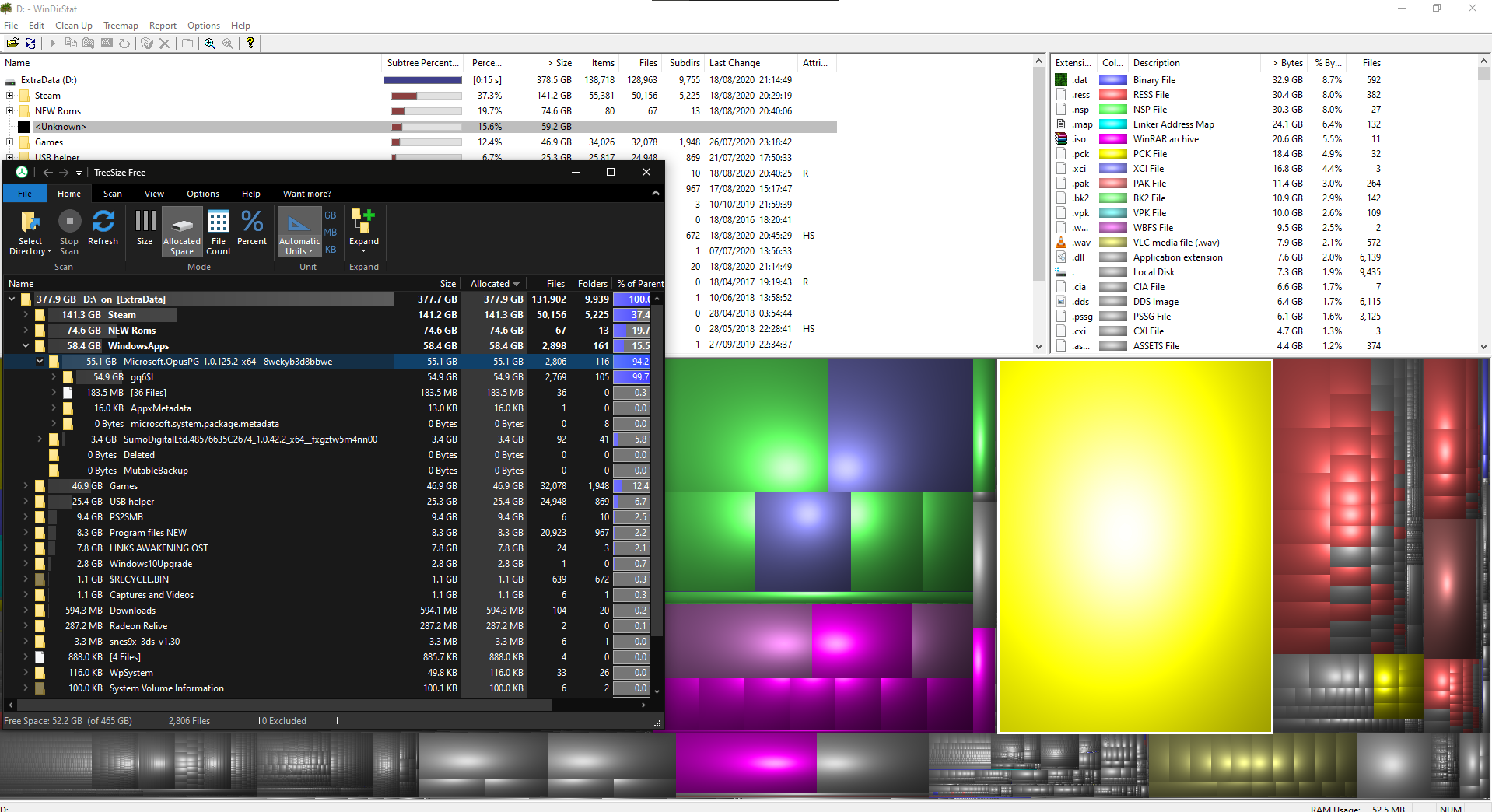The height and width of the screenshot is (812, 1492).
Task: Toggle Allocated Space mode in TreeSize
Action: [x=182, y=232]
